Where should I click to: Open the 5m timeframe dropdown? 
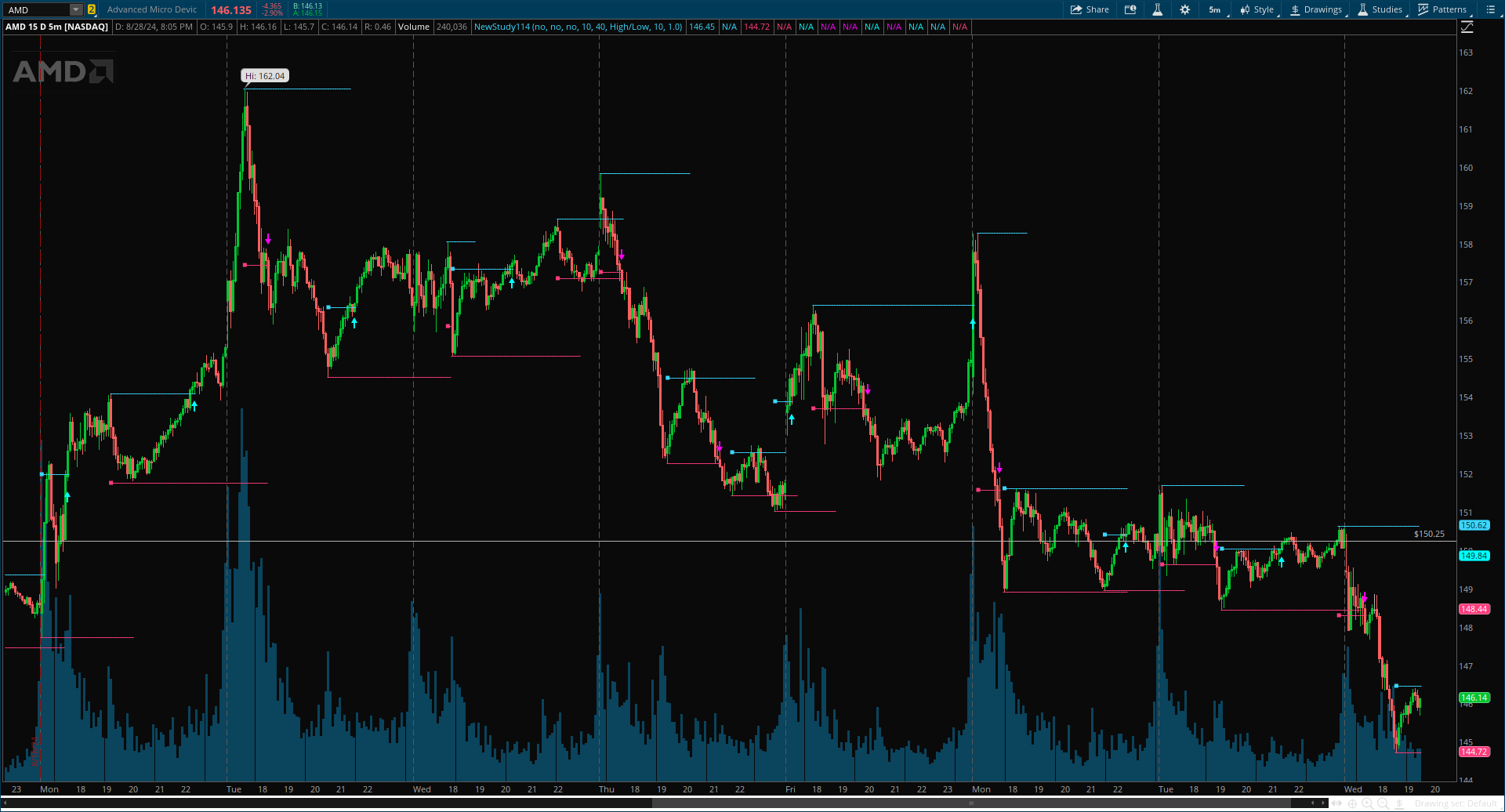click(x=1215, y=9)
